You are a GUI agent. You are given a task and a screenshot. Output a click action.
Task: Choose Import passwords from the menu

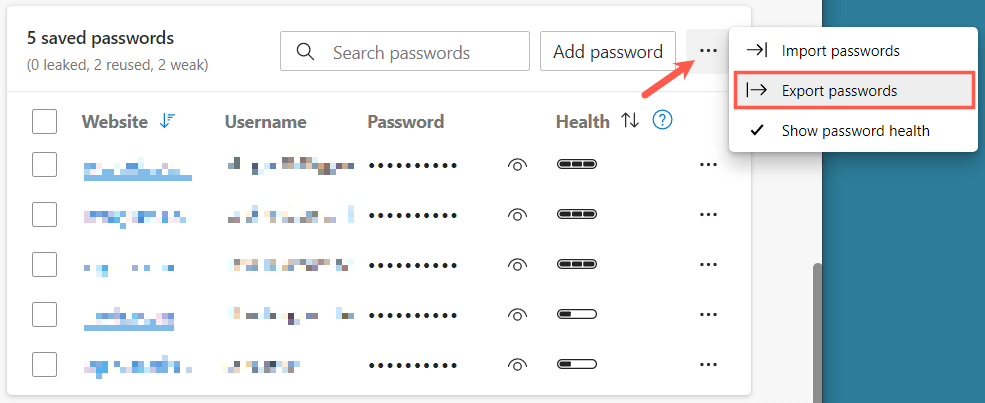[840, 50]
